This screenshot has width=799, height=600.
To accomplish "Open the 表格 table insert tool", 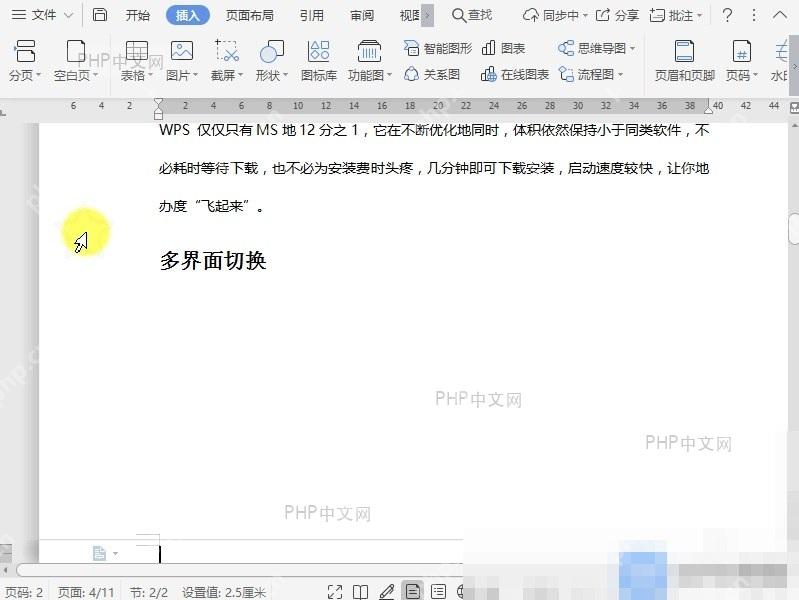I will click(137, 61).
